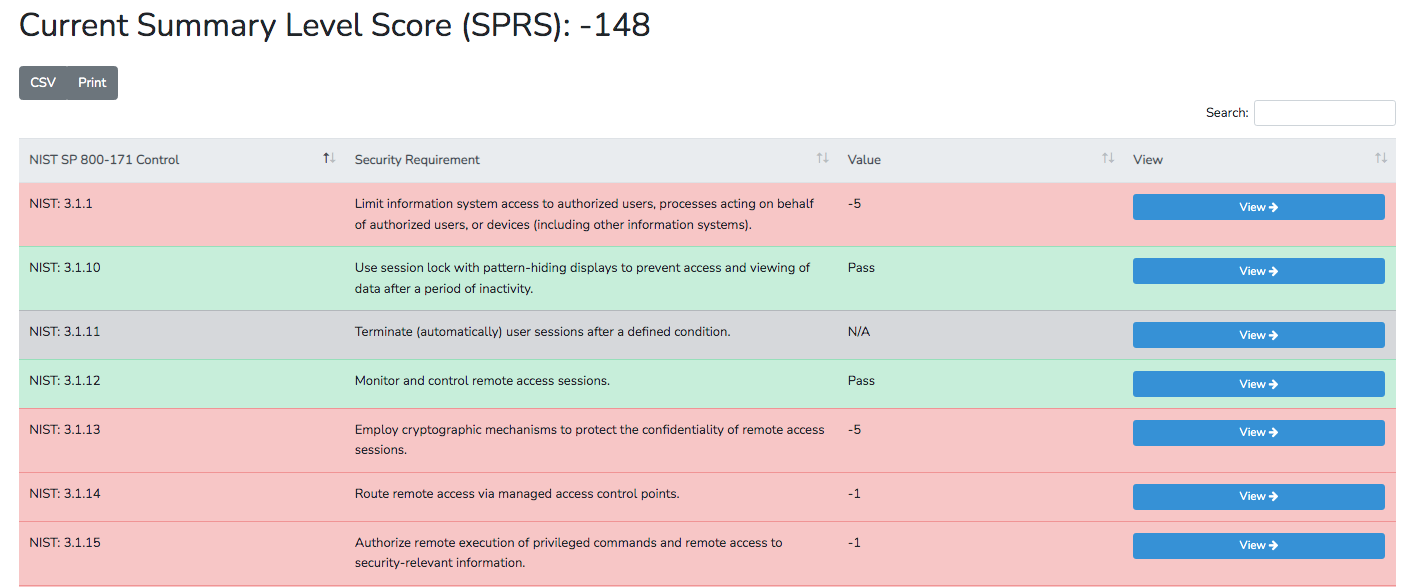Screen dimensions: 1413x587
Task: Open View for NIST 3.1.10
Action: [x=1258, y=271]
